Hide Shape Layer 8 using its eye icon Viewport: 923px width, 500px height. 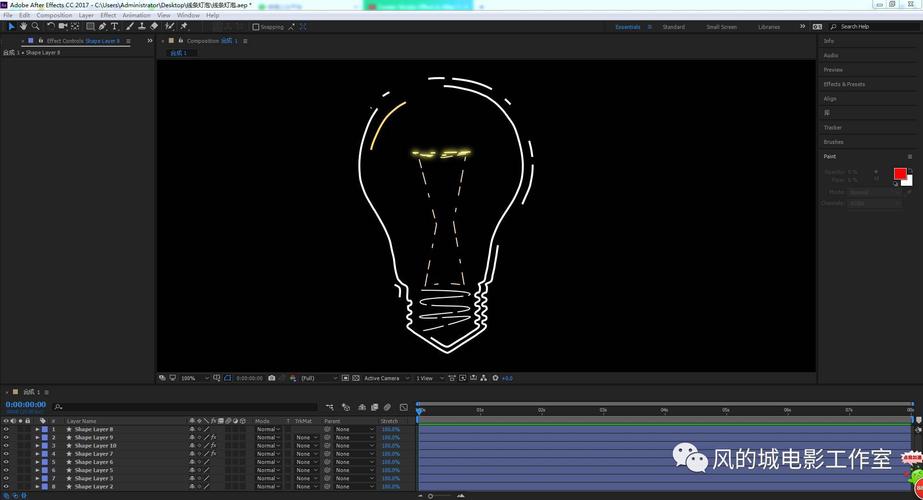click(x=6, y=429)
